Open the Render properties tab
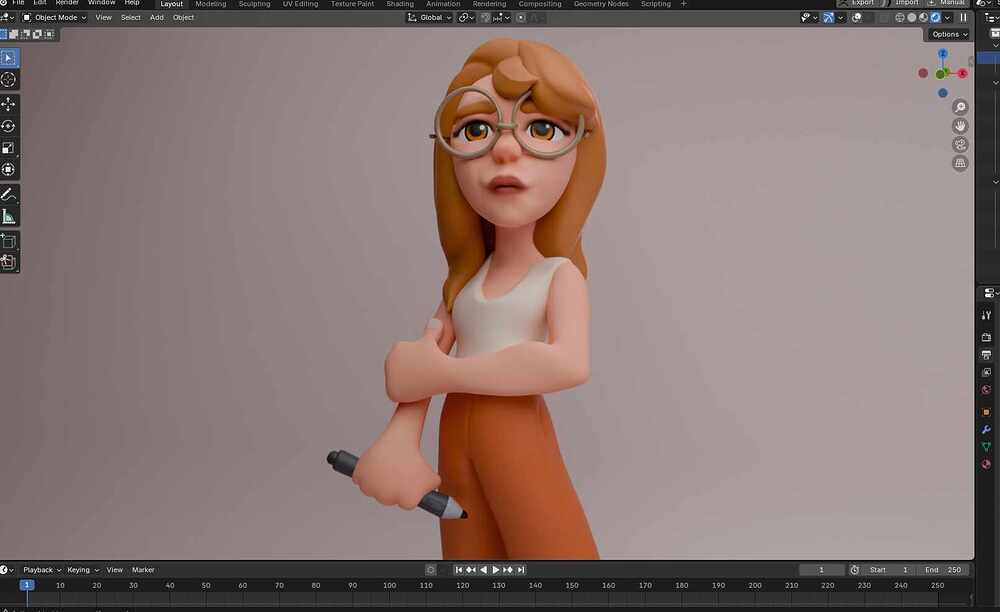Screen dimensions: 1000x612 pos(986,337)
